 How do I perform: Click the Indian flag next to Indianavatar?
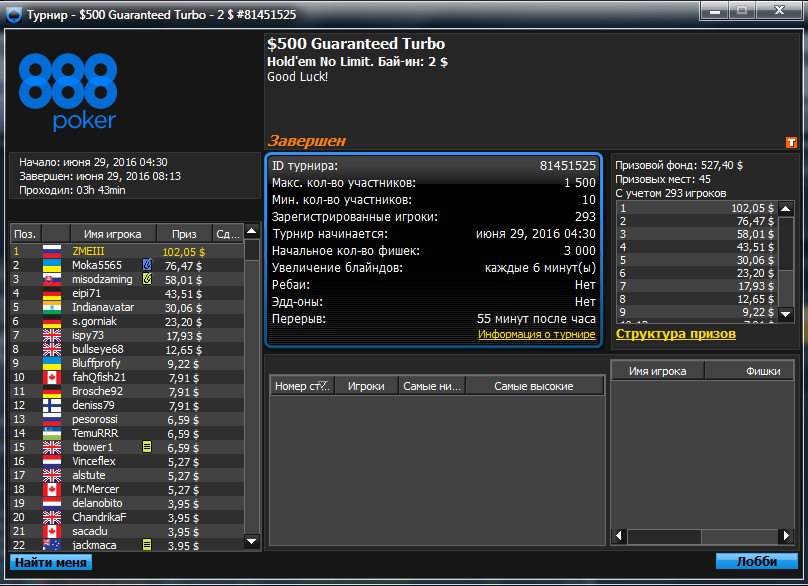(52, 308)
